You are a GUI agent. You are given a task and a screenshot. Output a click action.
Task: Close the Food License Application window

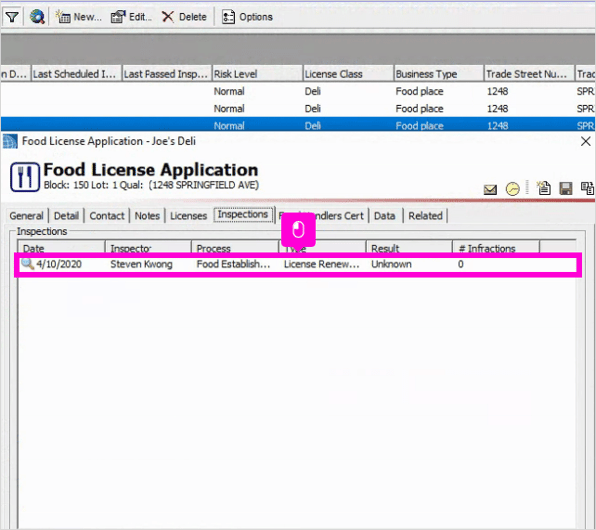pyautogui.click(x=586, y=141)
